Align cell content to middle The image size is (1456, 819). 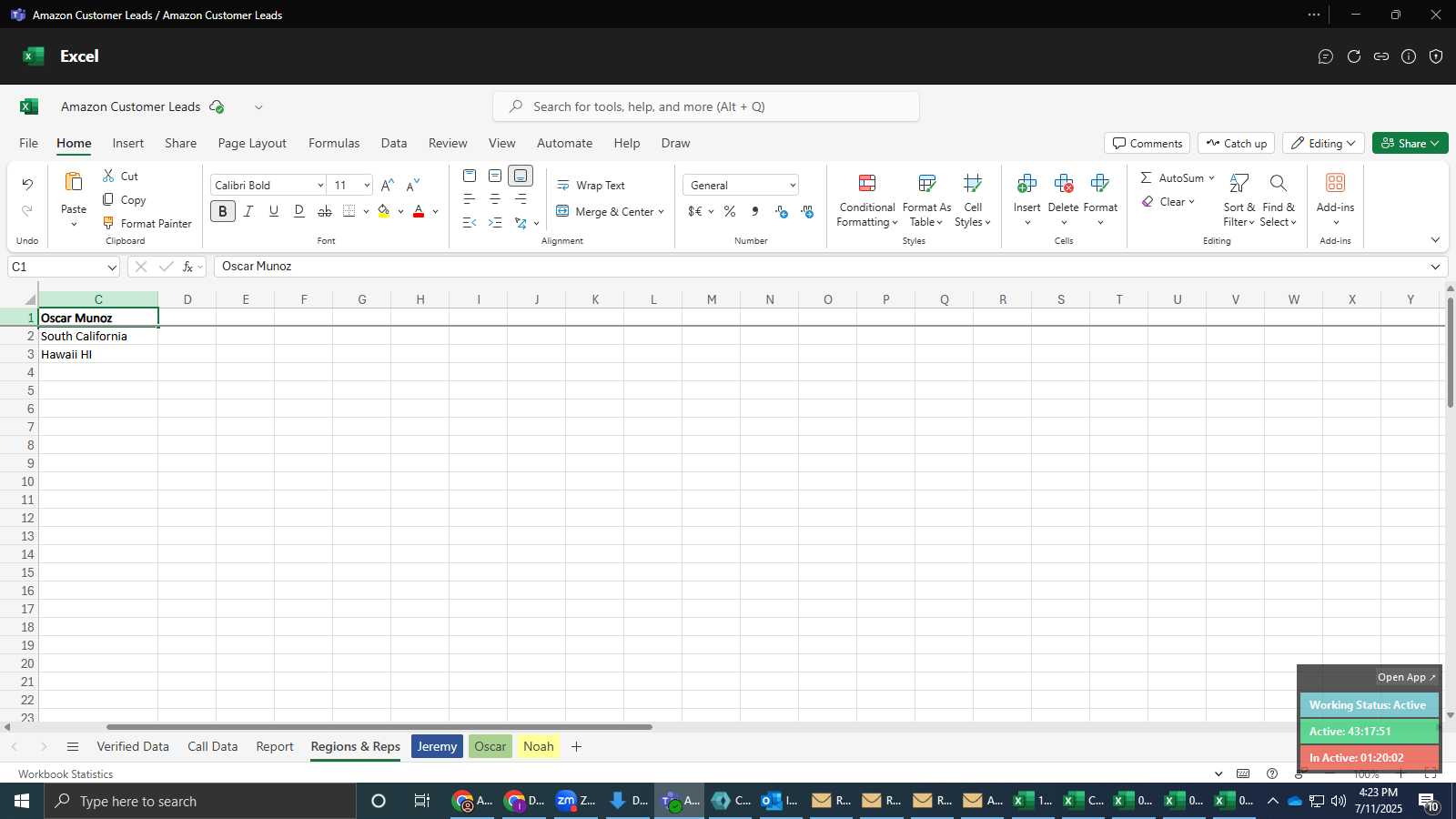click(x=495, y=176)
